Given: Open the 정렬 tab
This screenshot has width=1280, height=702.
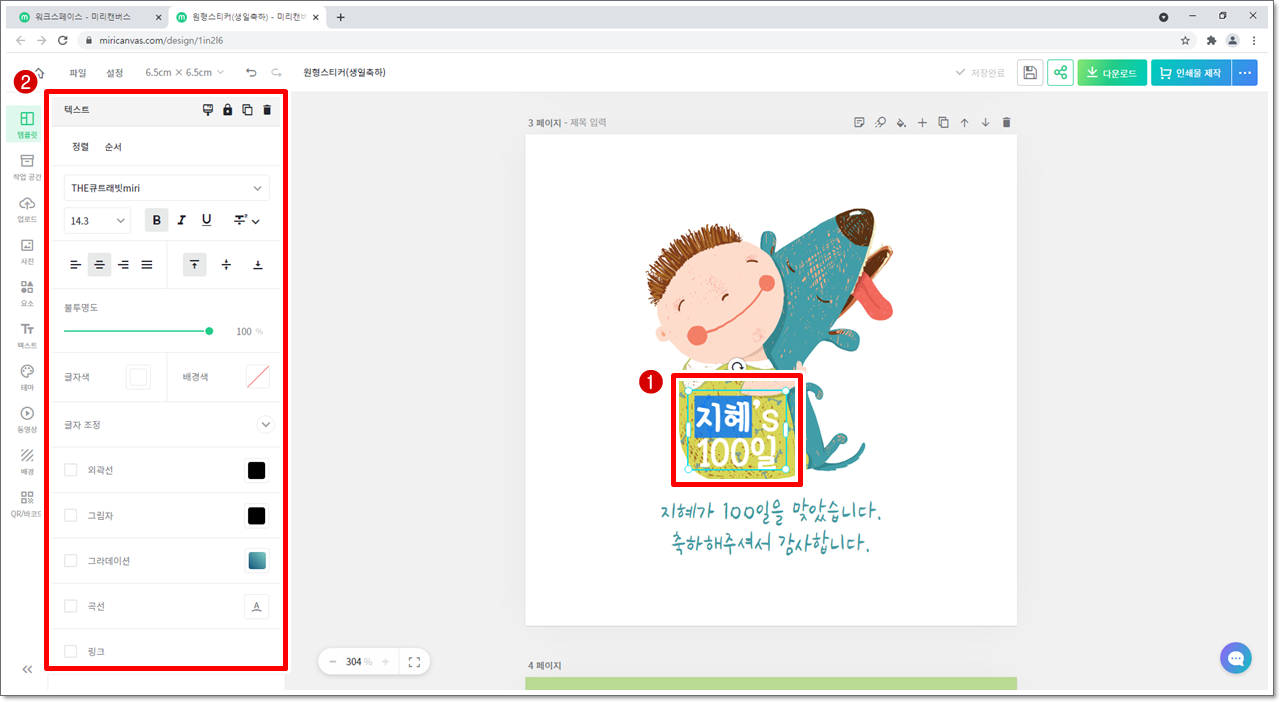Looking at the screenshot, I should (x=80, y=147).
